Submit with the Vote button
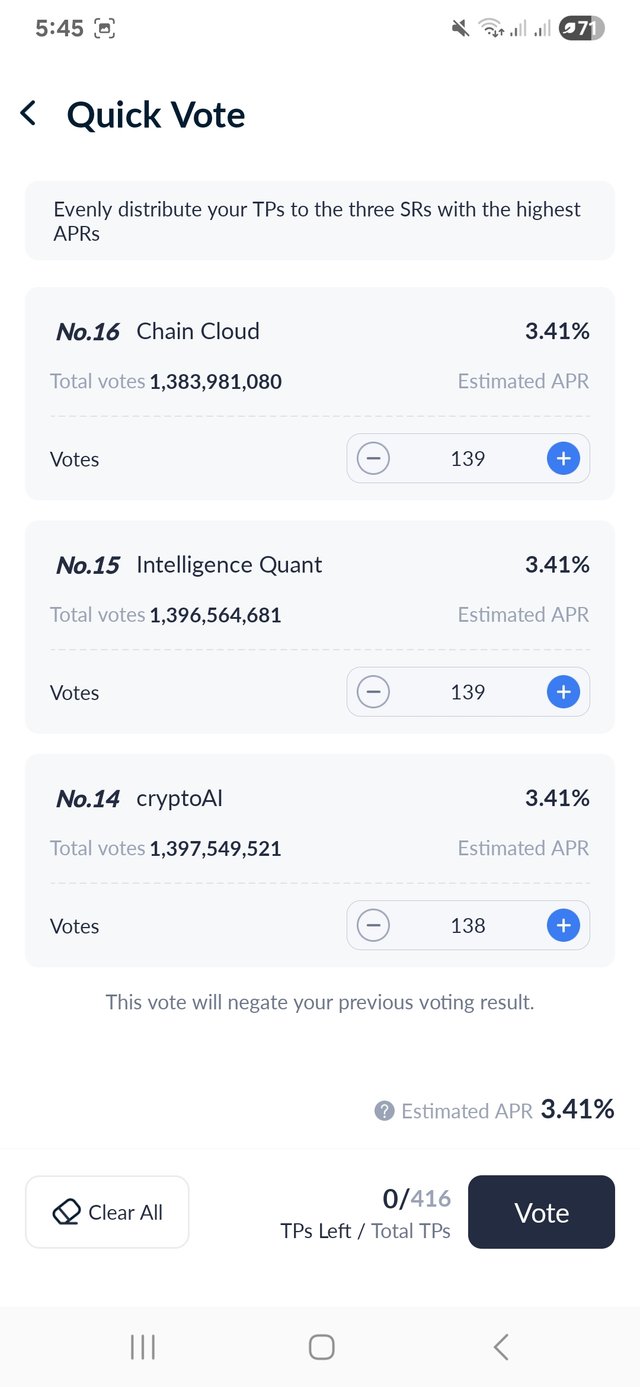 coord(541,1212)
